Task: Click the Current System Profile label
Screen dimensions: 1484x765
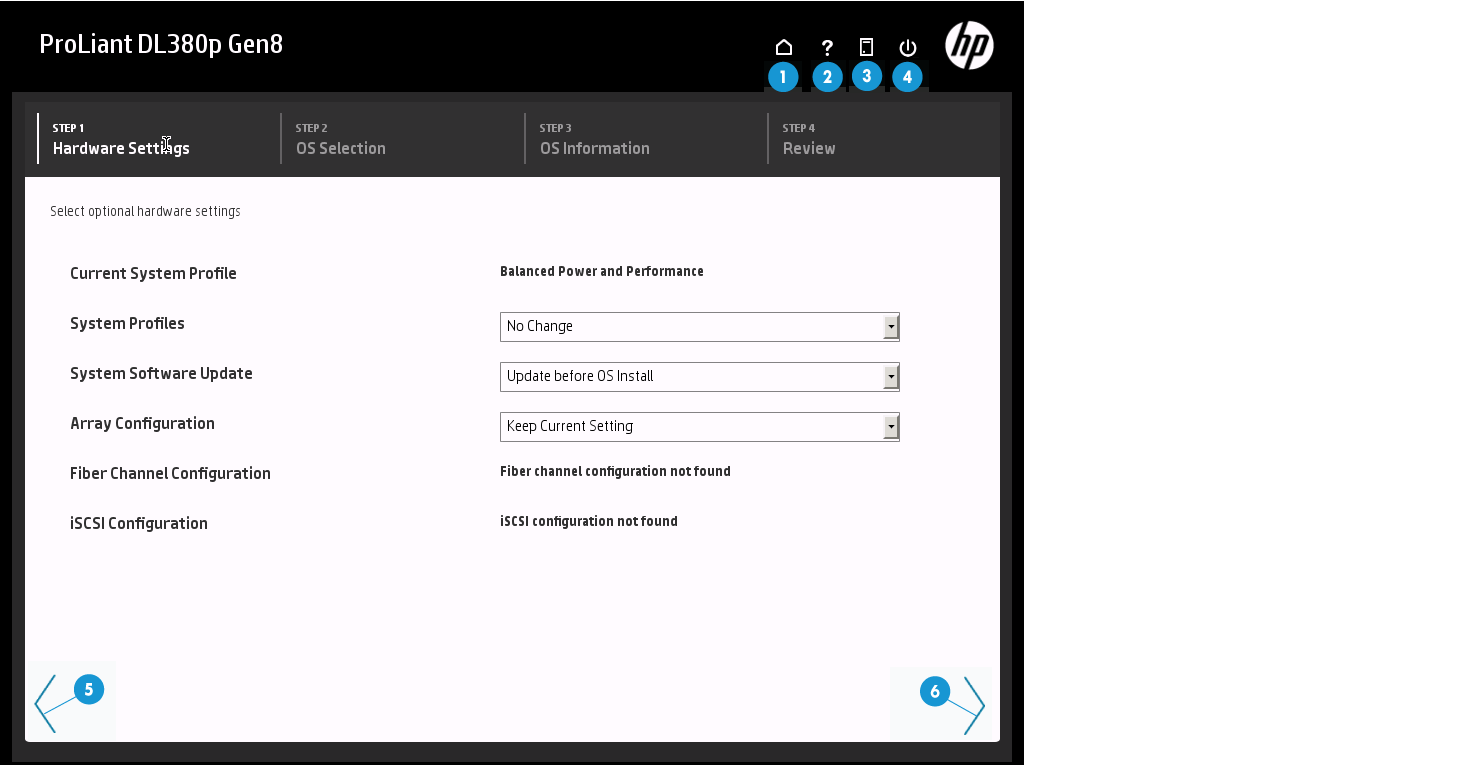Action: coord(153,273)
